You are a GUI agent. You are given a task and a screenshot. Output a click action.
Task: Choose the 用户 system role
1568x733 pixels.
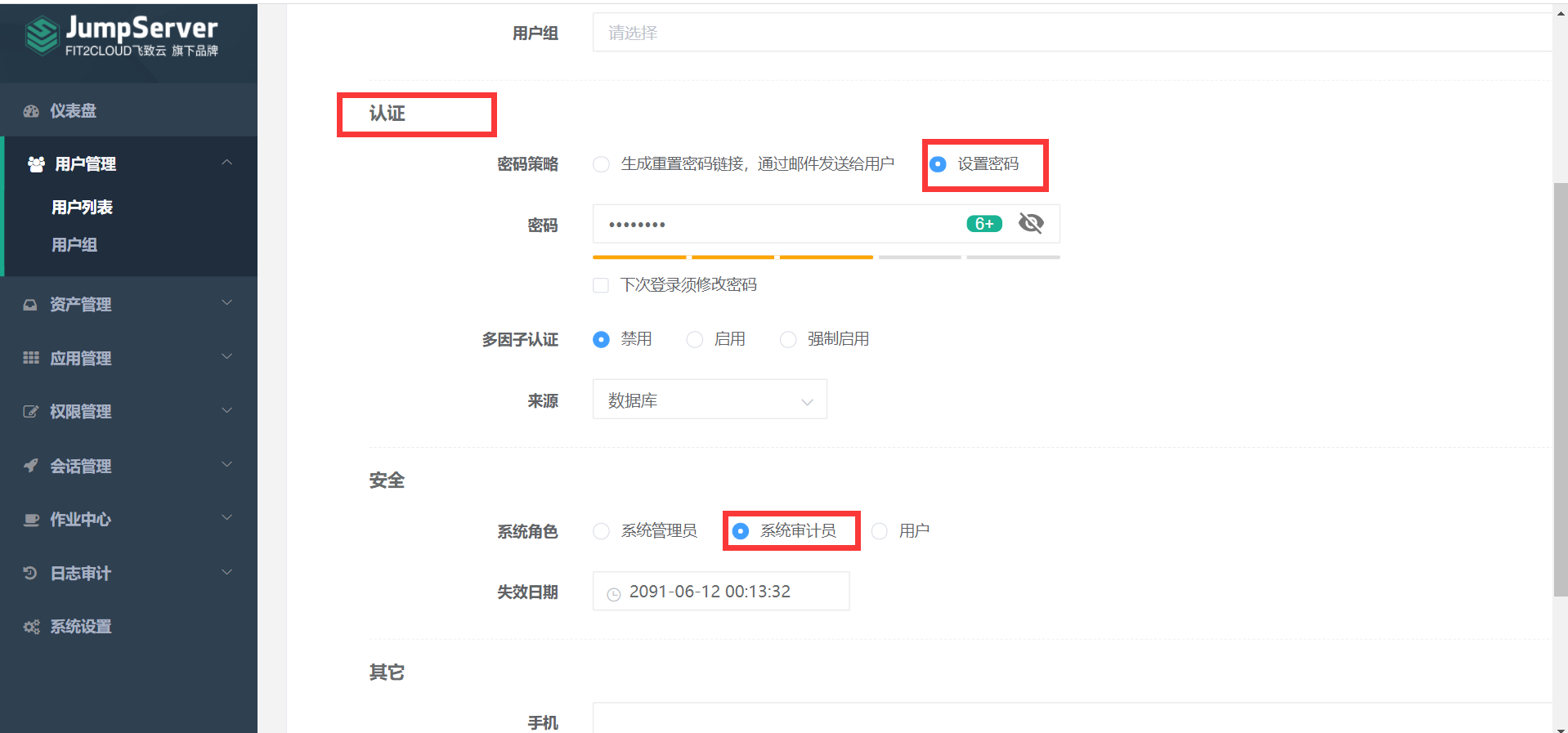pos(879,531)
